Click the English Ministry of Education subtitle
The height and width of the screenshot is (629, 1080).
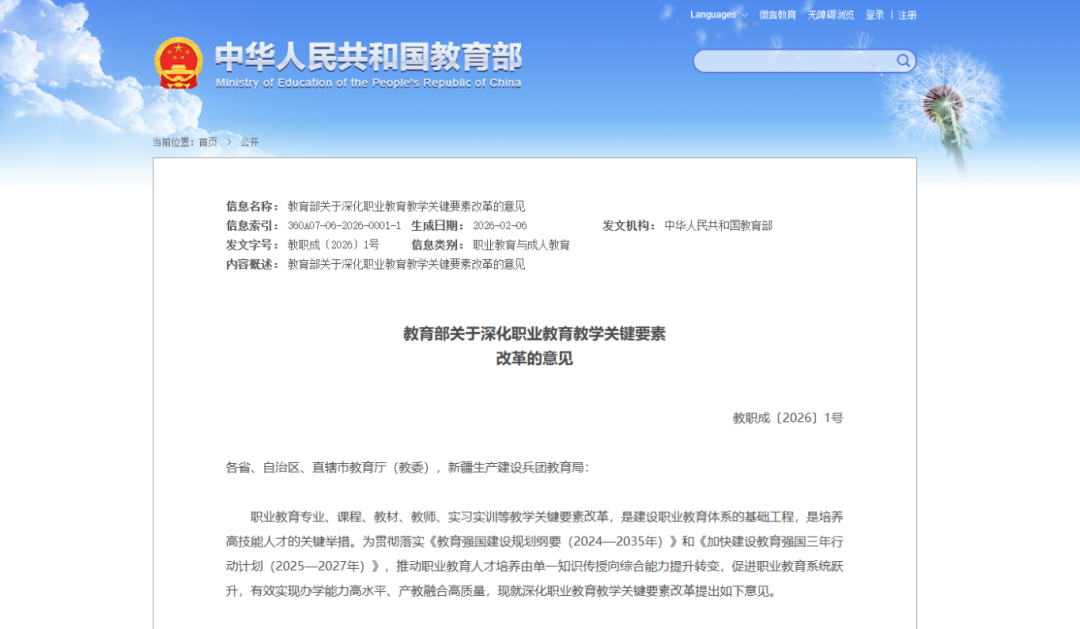pyautogui.click(x=368, y=83)
